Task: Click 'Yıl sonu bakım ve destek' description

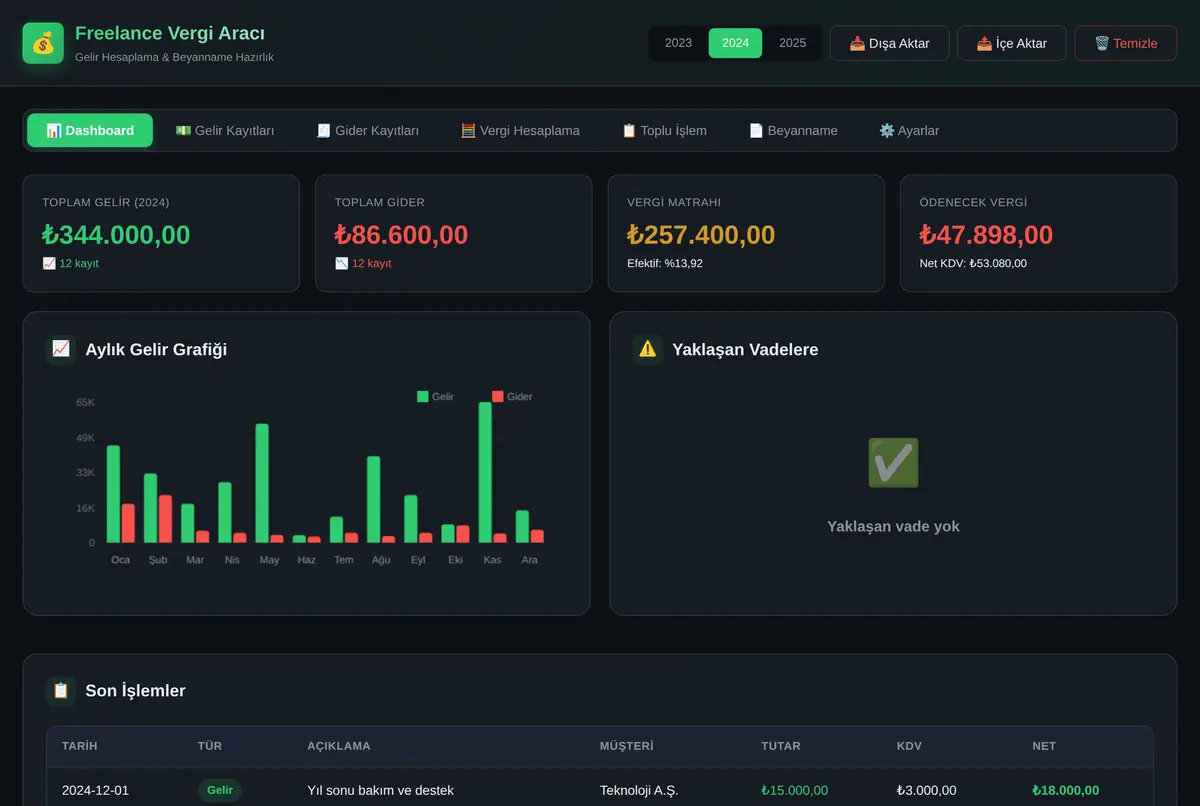Action: tap(380, 790)
